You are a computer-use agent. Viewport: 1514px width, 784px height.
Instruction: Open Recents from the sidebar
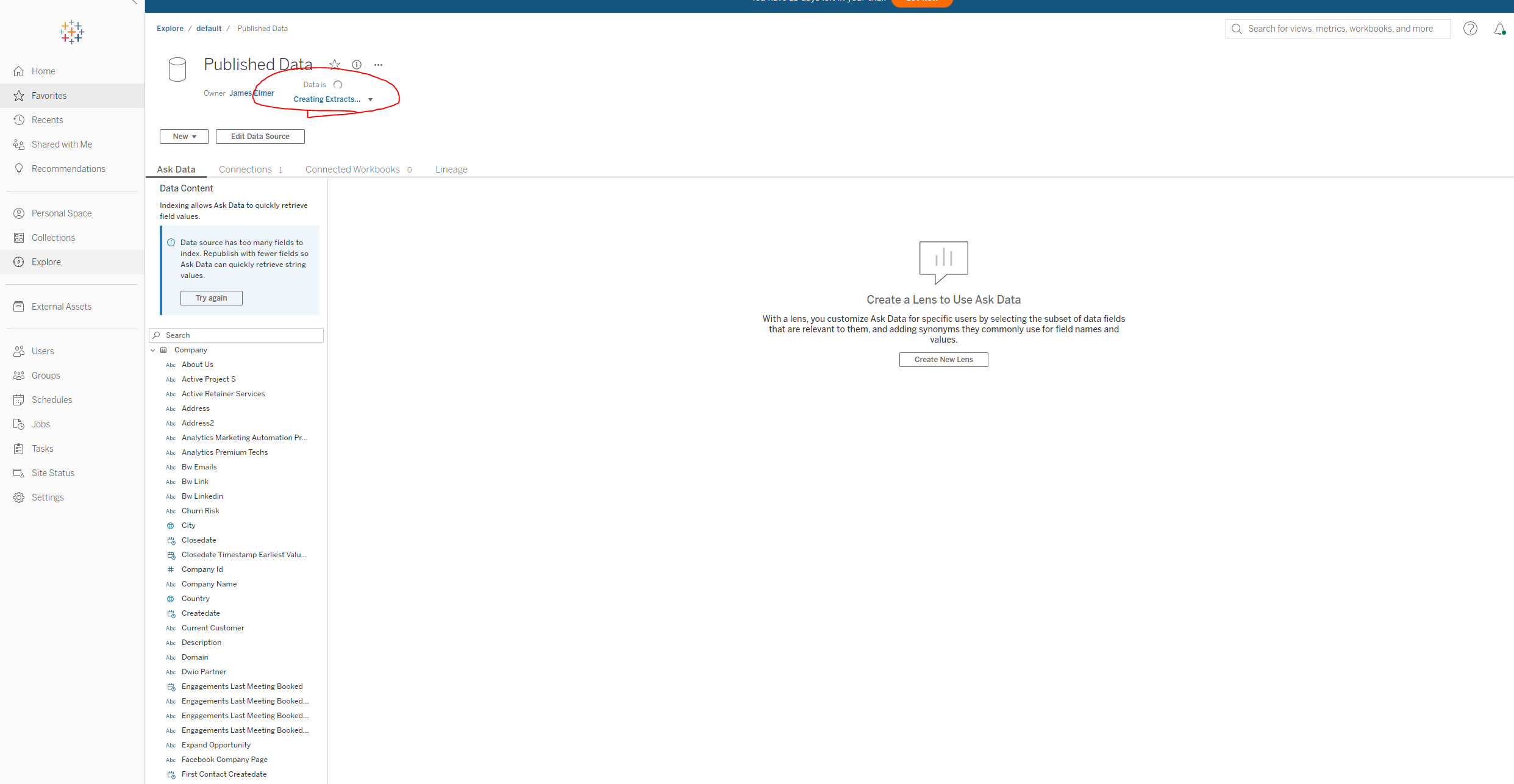(48, 119)
